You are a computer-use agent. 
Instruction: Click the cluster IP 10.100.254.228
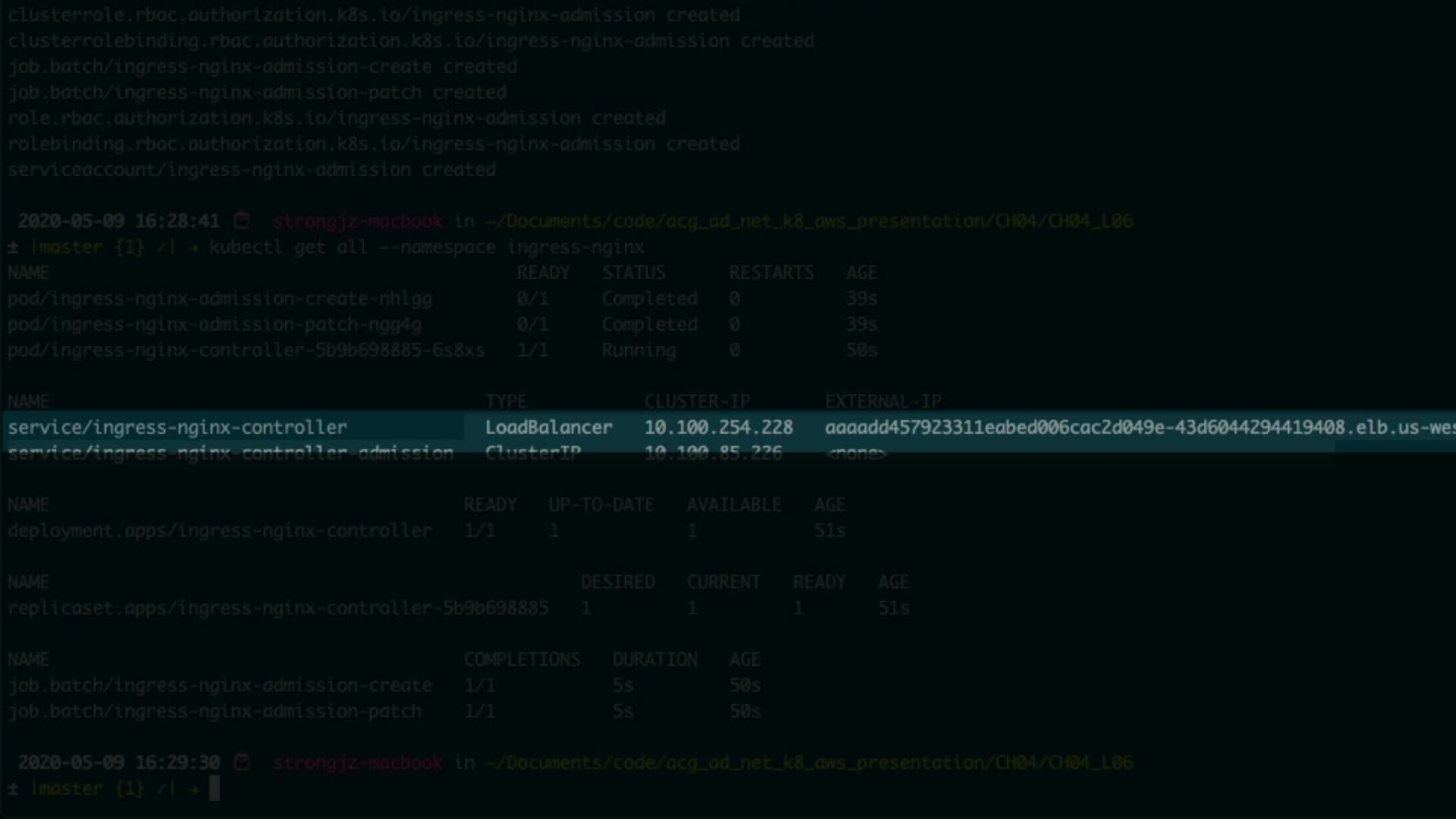[x=718, y=428]
